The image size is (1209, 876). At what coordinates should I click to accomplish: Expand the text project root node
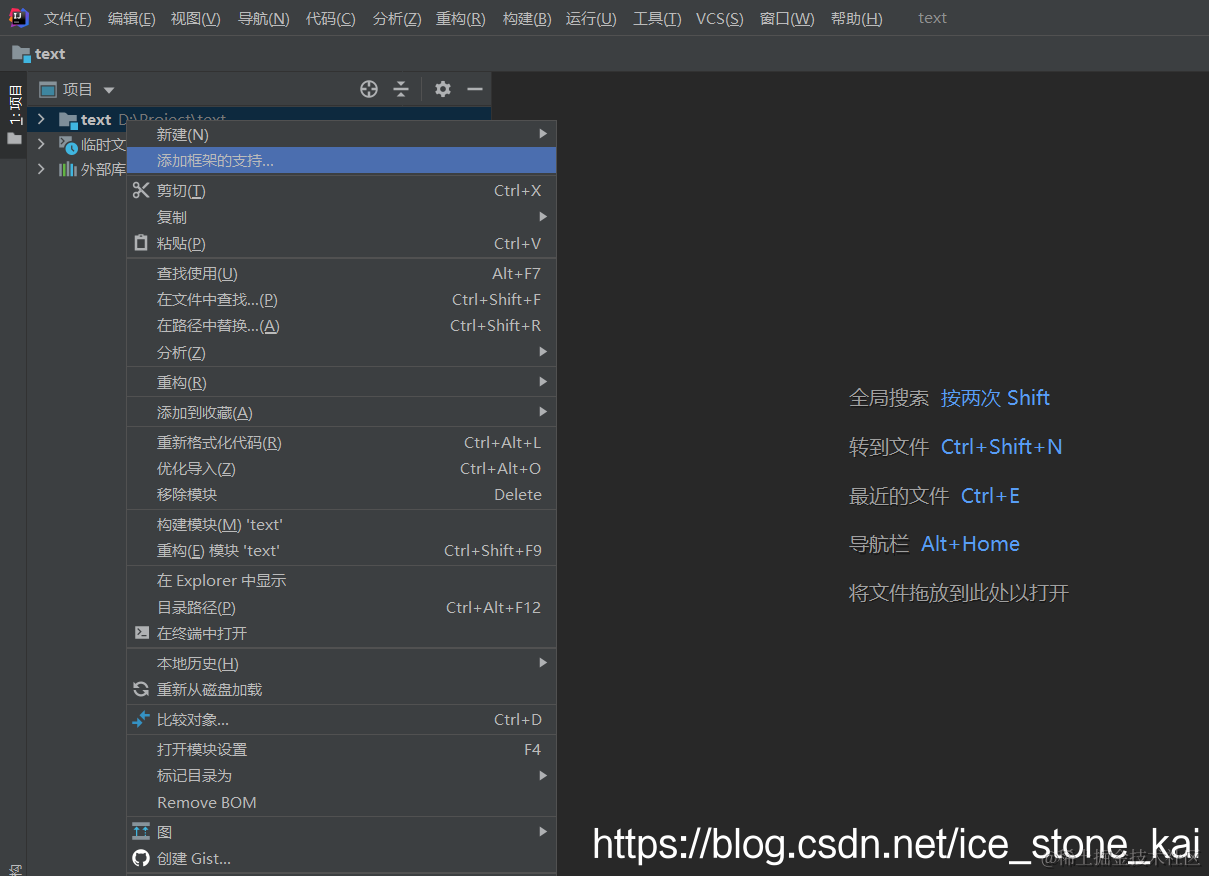click(41, 120)
